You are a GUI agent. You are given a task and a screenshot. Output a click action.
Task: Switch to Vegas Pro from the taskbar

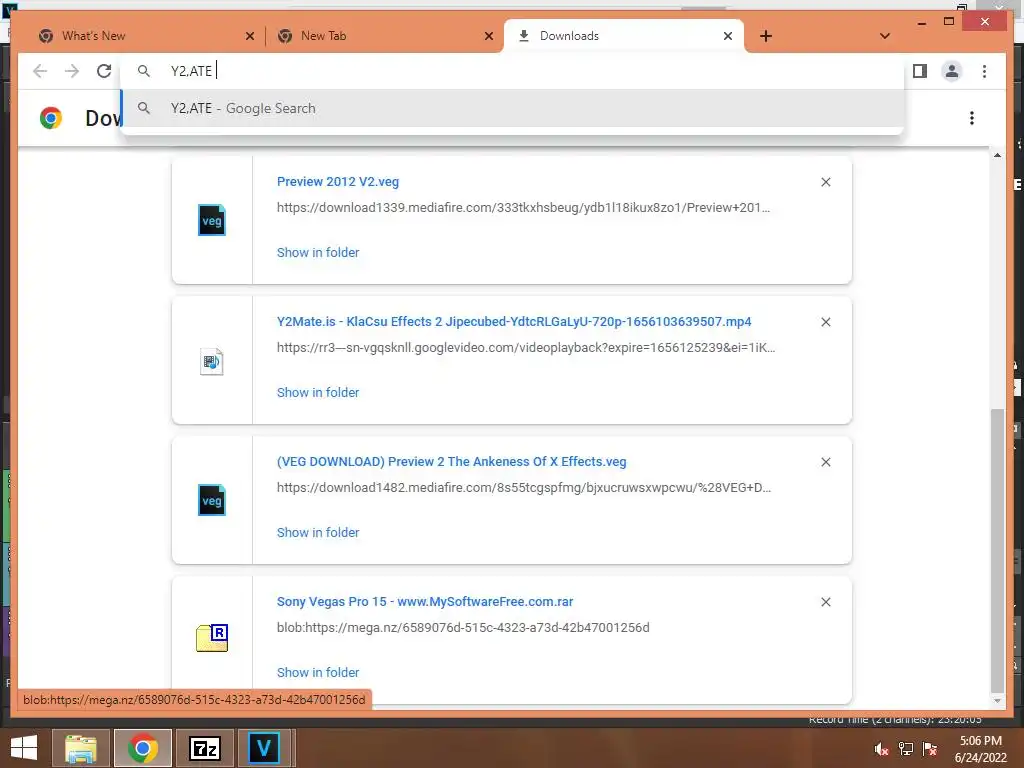[264, 748]
